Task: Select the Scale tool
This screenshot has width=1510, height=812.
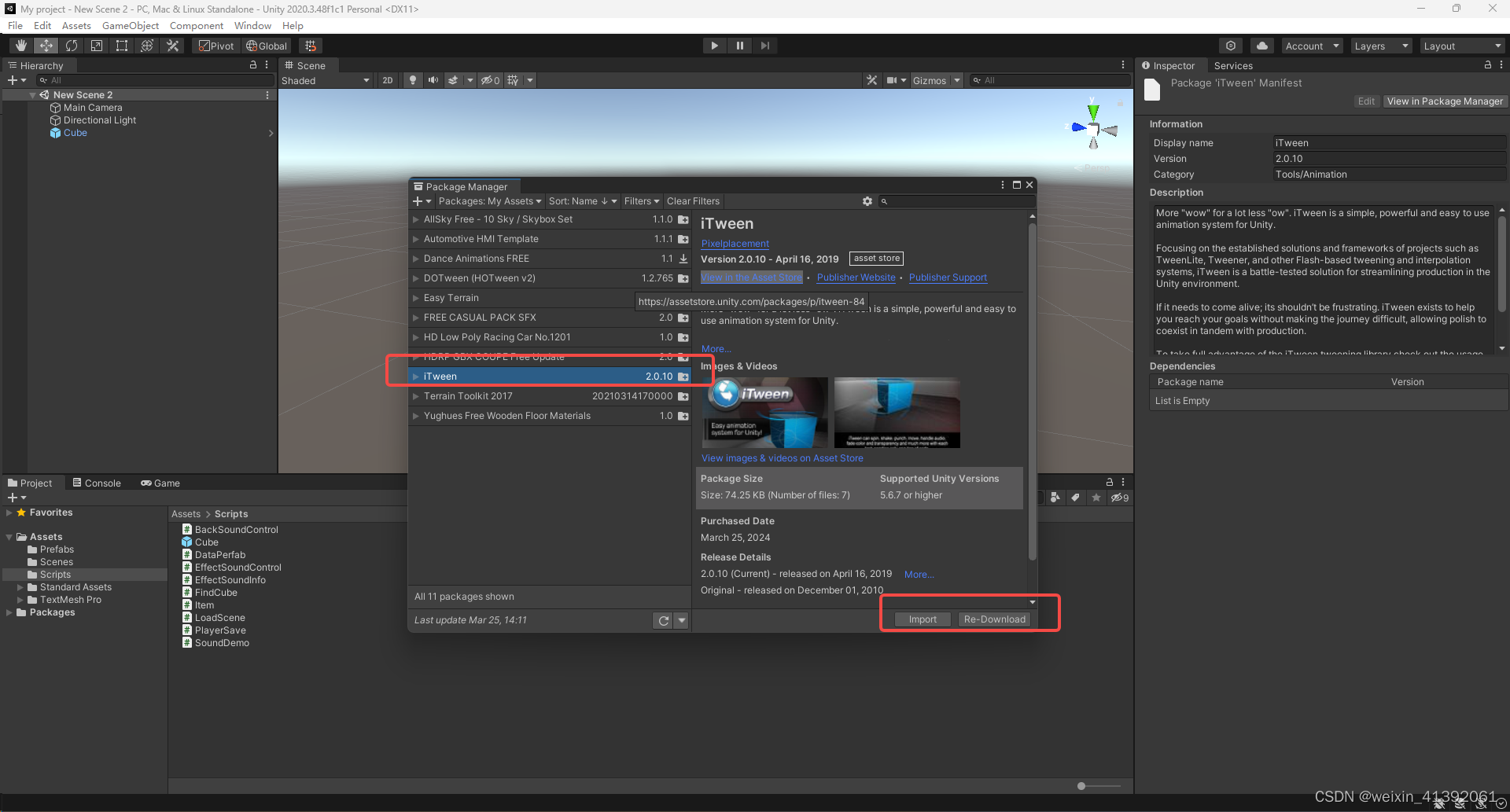Action: (x=97, y=46)
